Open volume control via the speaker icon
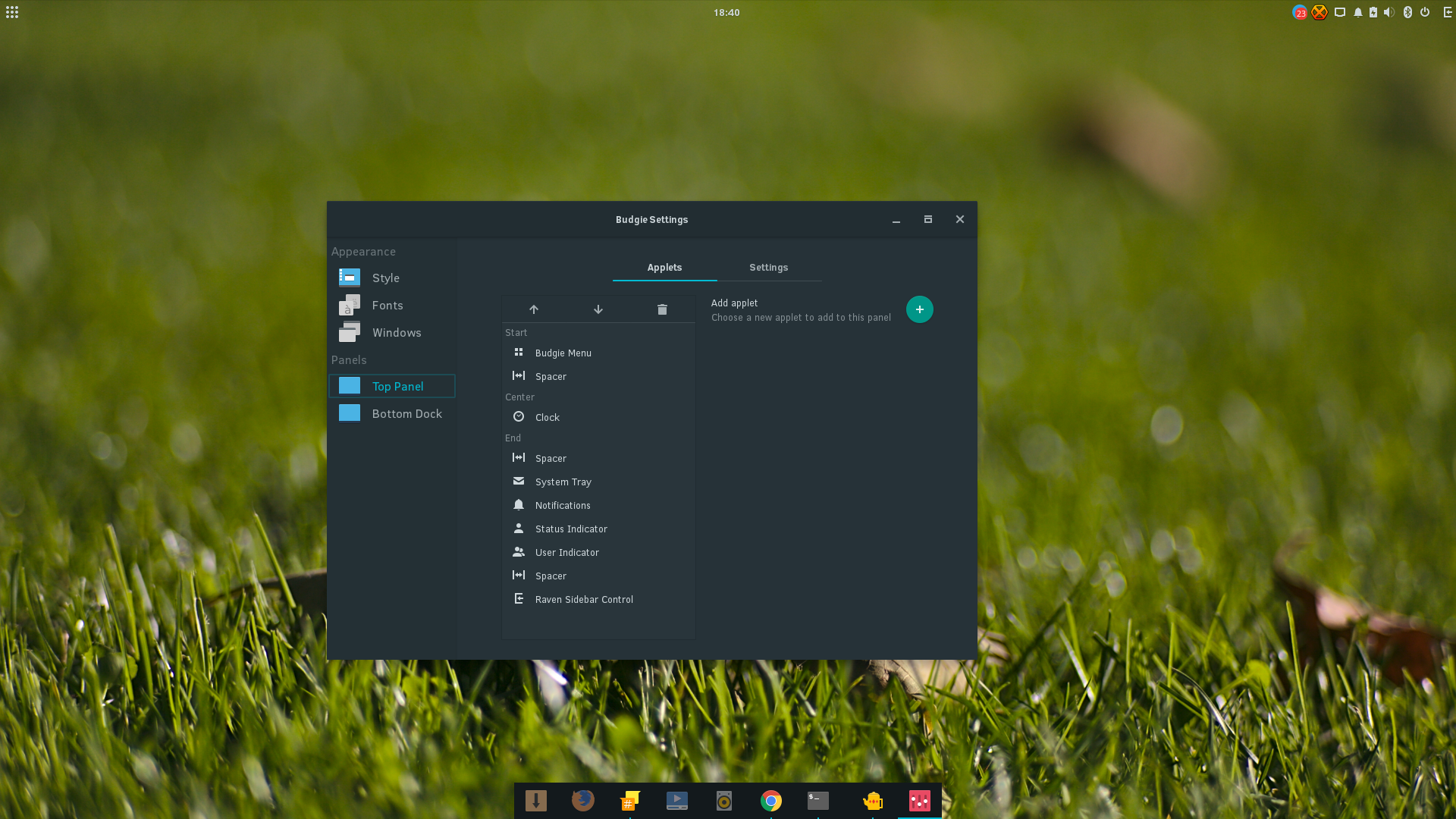1456x819 pixels. [x=1389, y=12]
